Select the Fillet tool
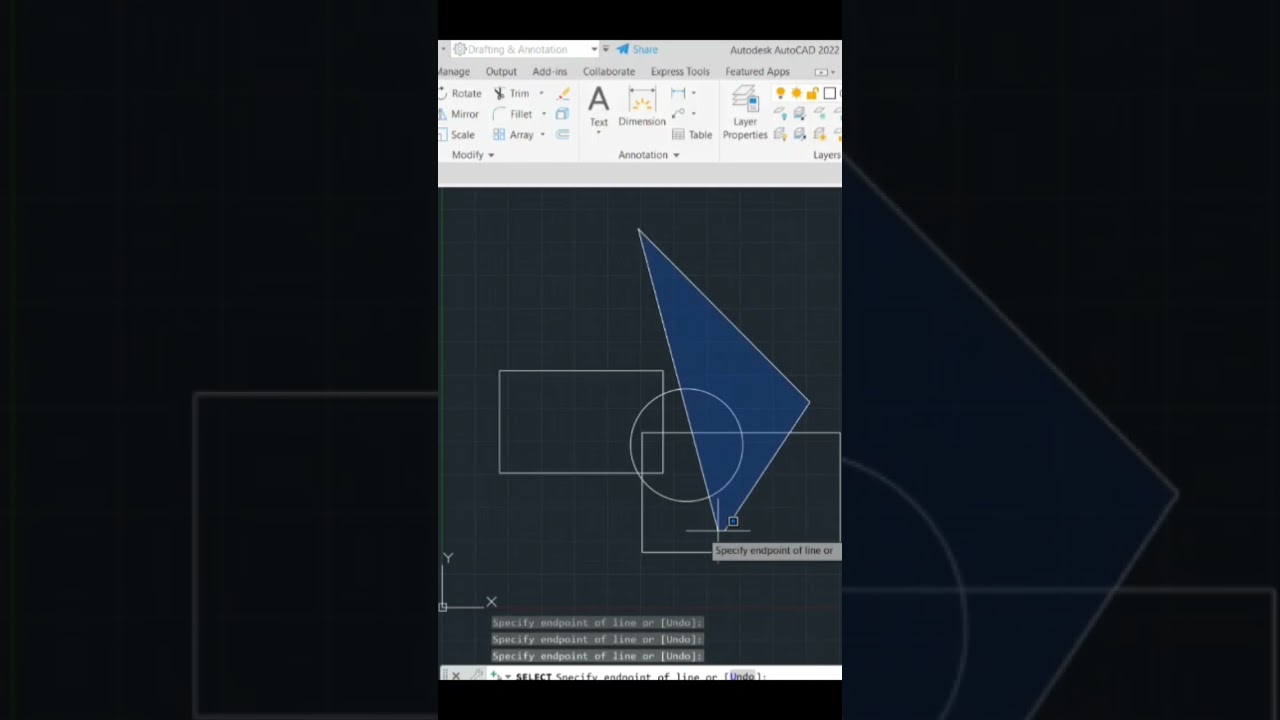Image resolution: width=1280 pixels, height=720 pixels. coord(513,114)
